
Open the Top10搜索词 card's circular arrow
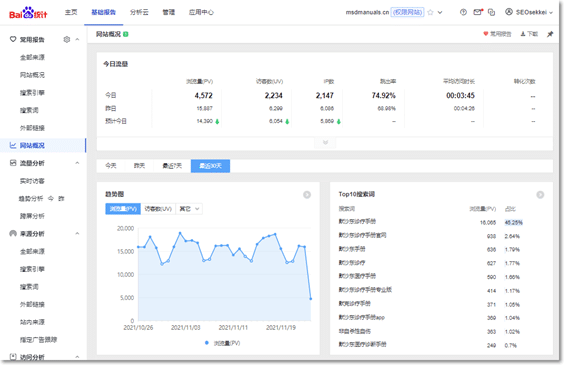click(x=540, y=195)
